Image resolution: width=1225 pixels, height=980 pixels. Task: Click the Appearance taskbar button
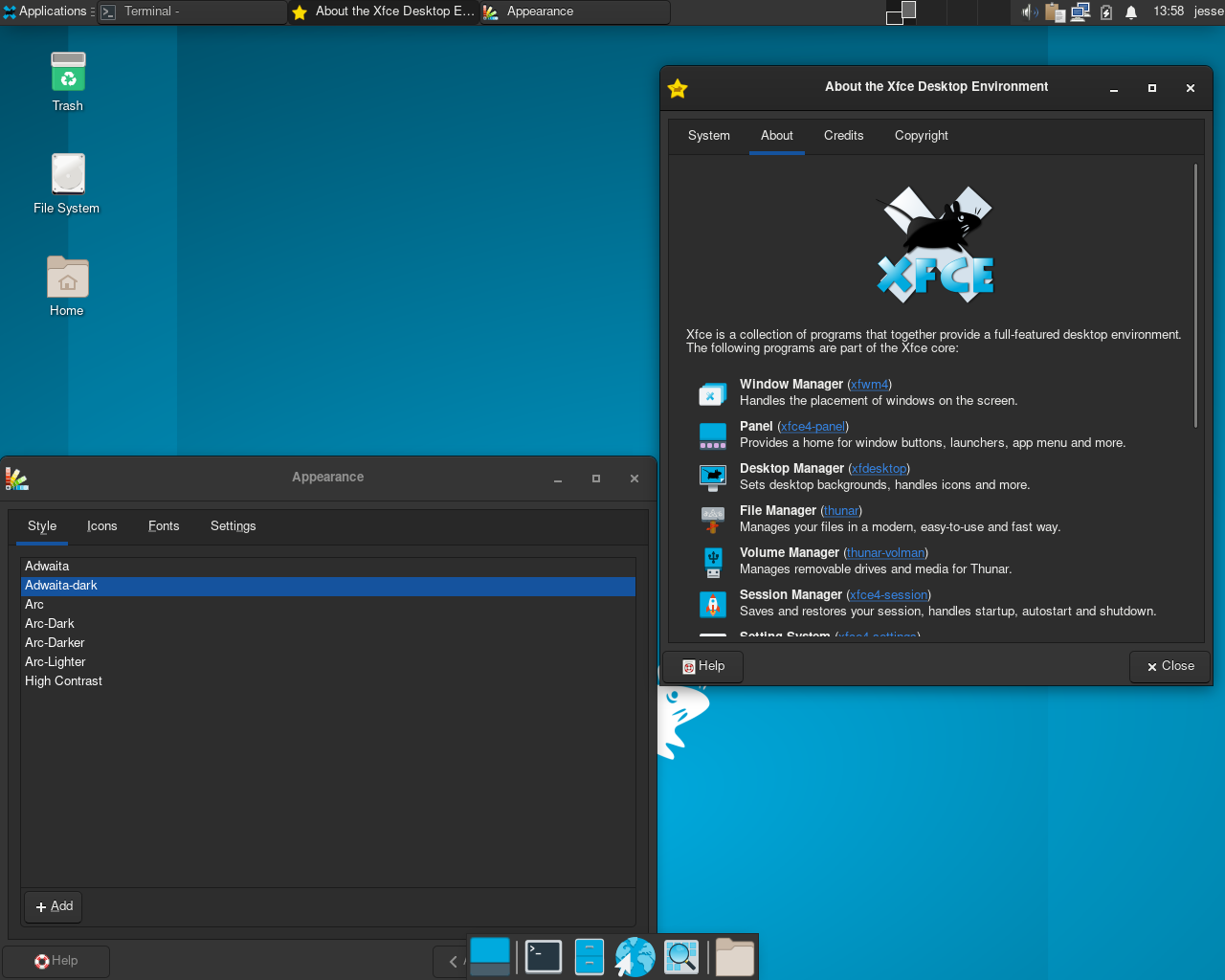tap(575, 11)
